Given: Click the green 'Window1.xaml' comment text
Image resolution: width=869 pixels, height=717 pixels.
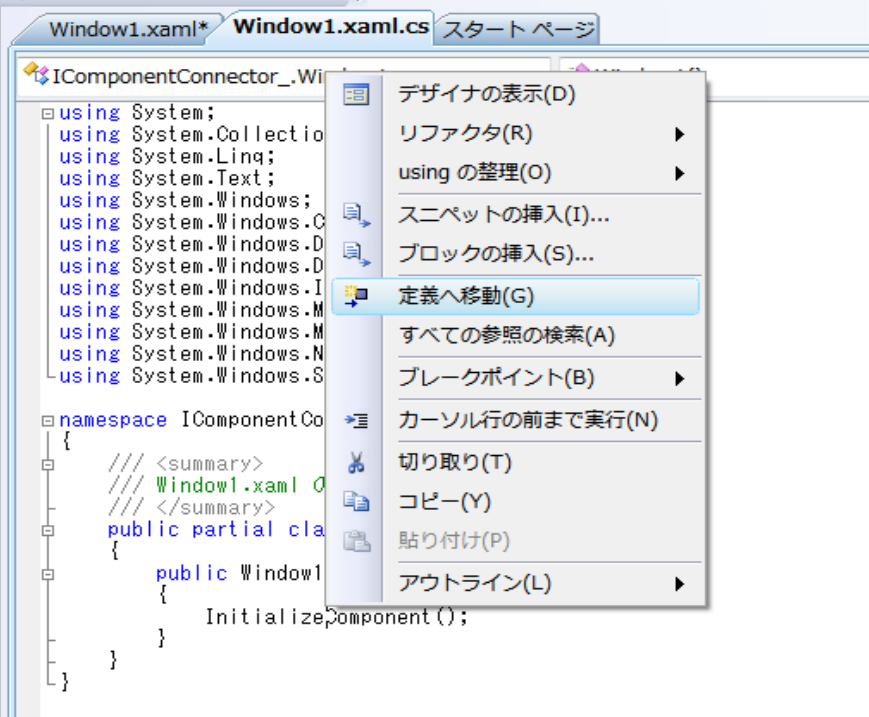Looking at the screenshot, I should (227, 485).
